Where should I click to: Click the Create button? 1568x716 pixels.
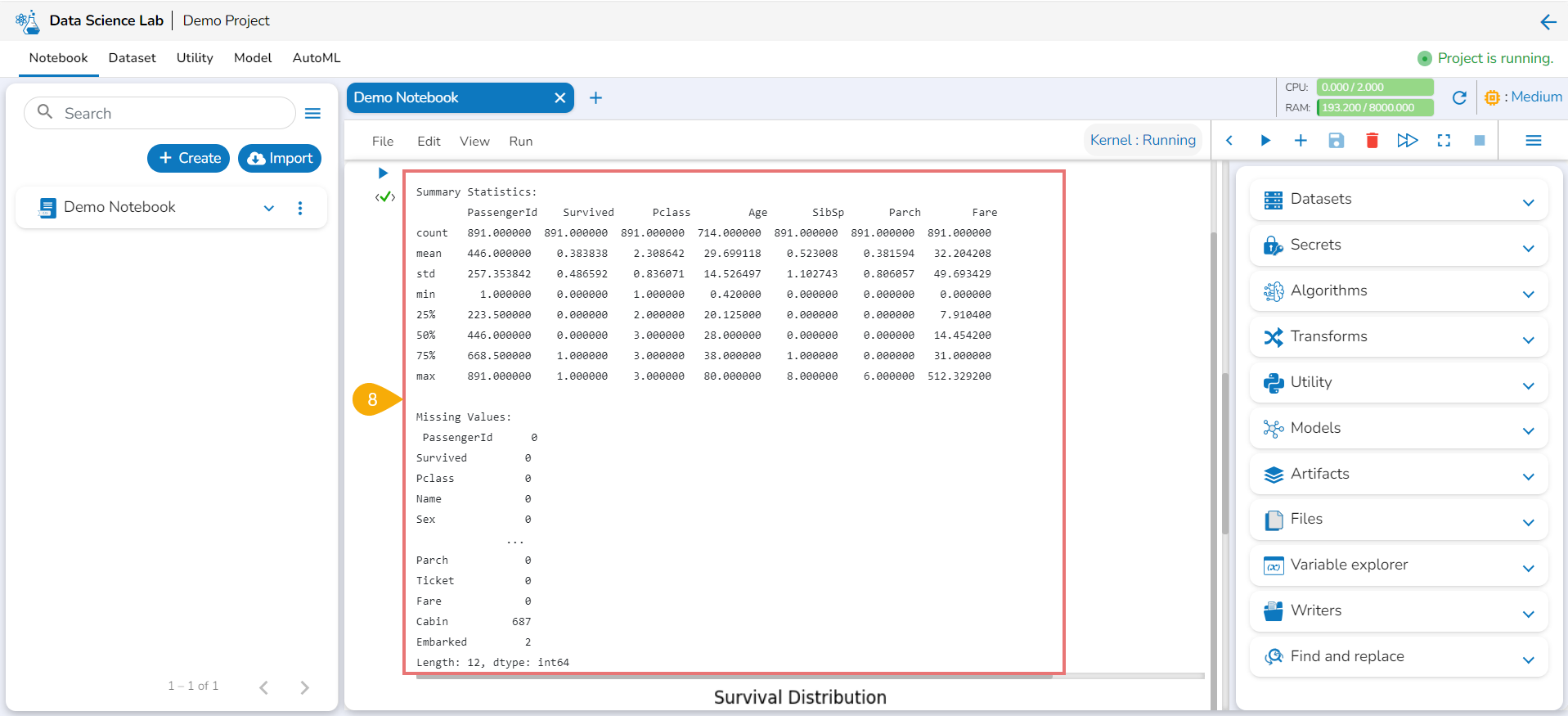click(x=189, y=159)
